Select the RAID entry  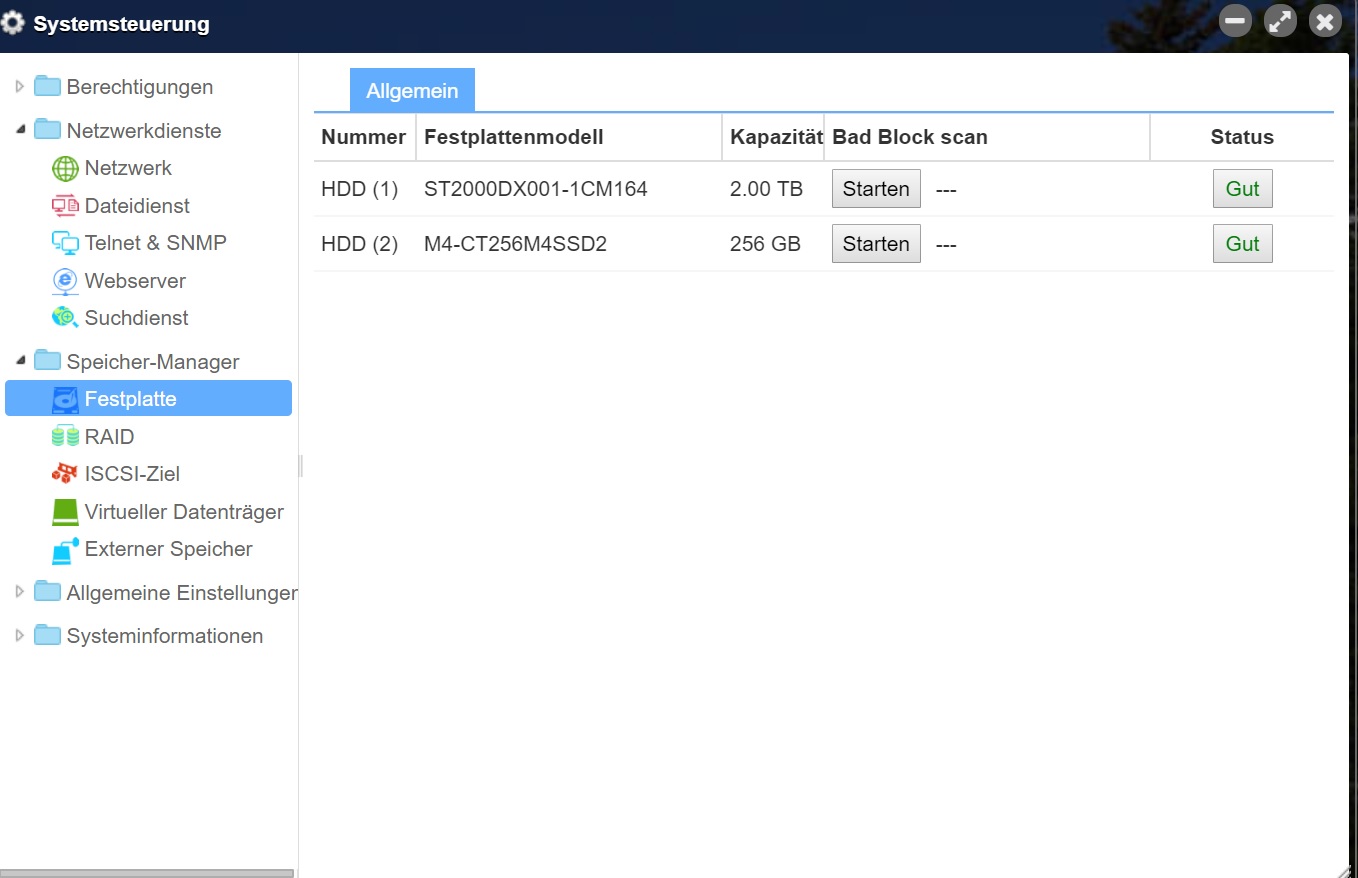tap(109, 437)
